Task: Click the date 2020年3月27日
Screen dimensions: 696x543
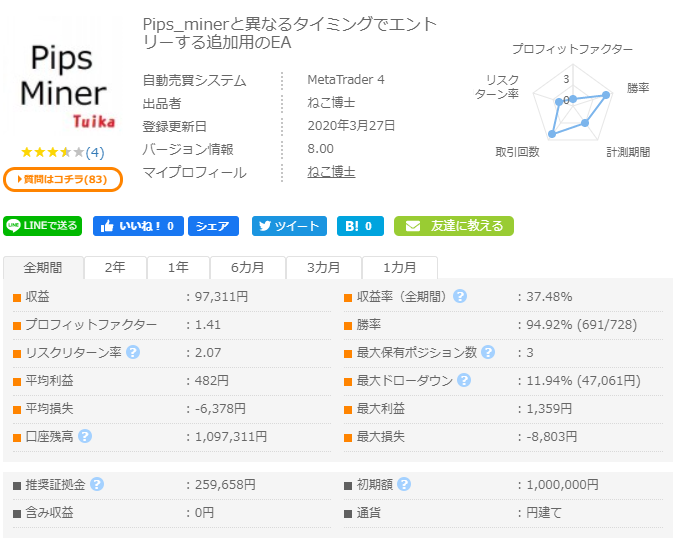Action: [x=351, y=126]
